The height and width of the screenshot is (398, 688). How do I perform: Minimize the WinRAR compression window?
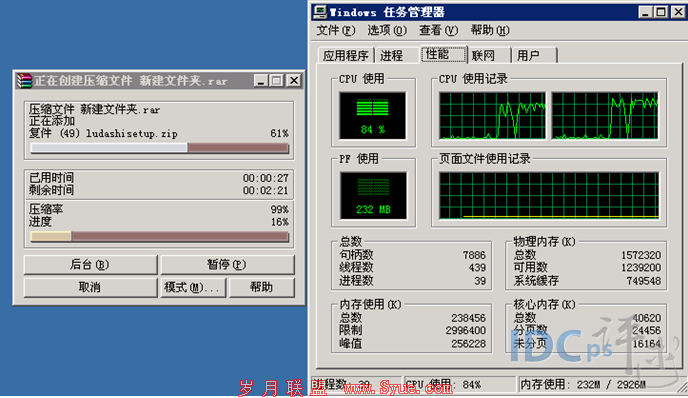pos(261,81)
